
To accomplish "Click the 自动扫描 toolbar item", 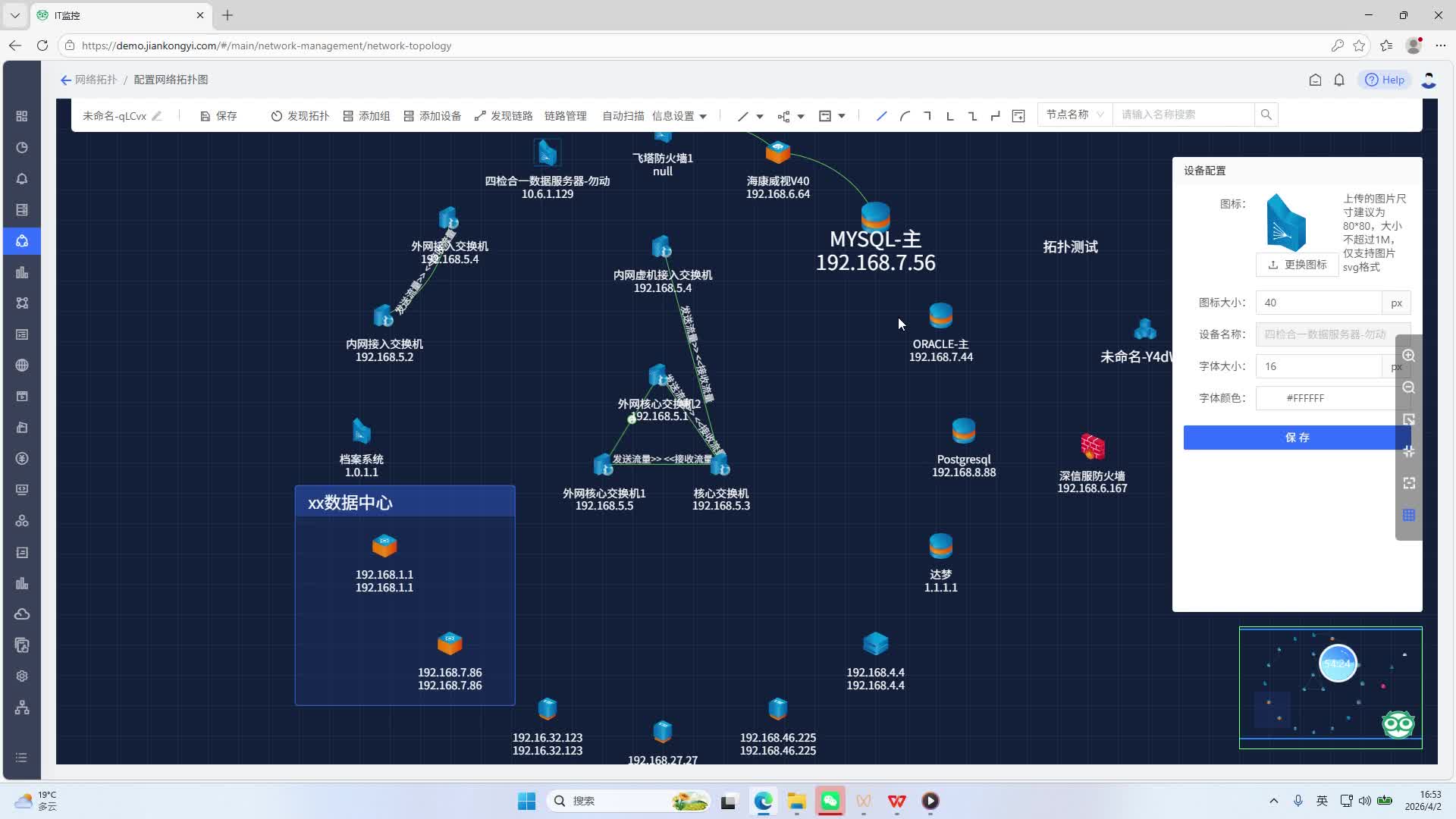I will 623,116.
